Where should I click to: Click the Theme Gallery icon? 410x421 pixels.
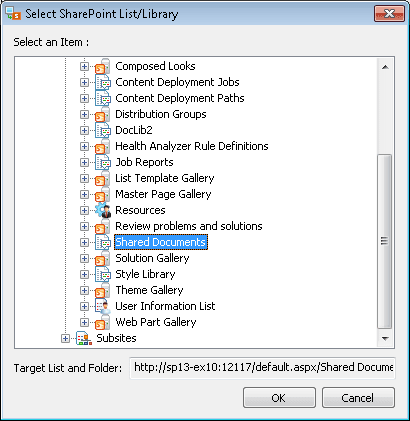click(x=103, y=290)
